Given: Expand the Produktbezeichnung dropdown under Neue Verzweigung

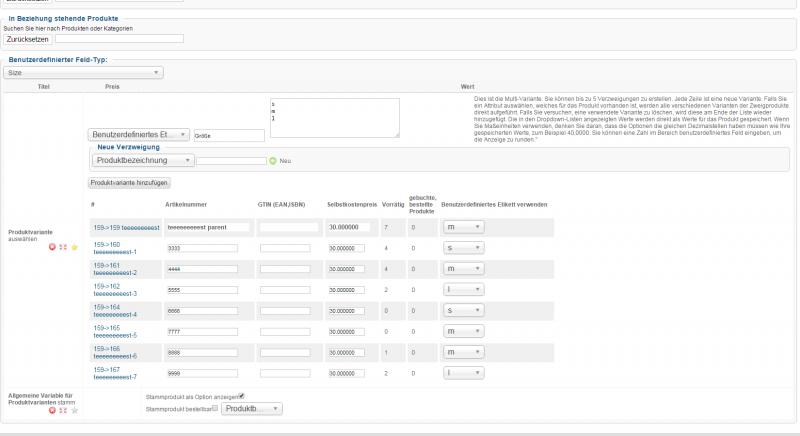Looking at the screenshot, I should point(143,160).
